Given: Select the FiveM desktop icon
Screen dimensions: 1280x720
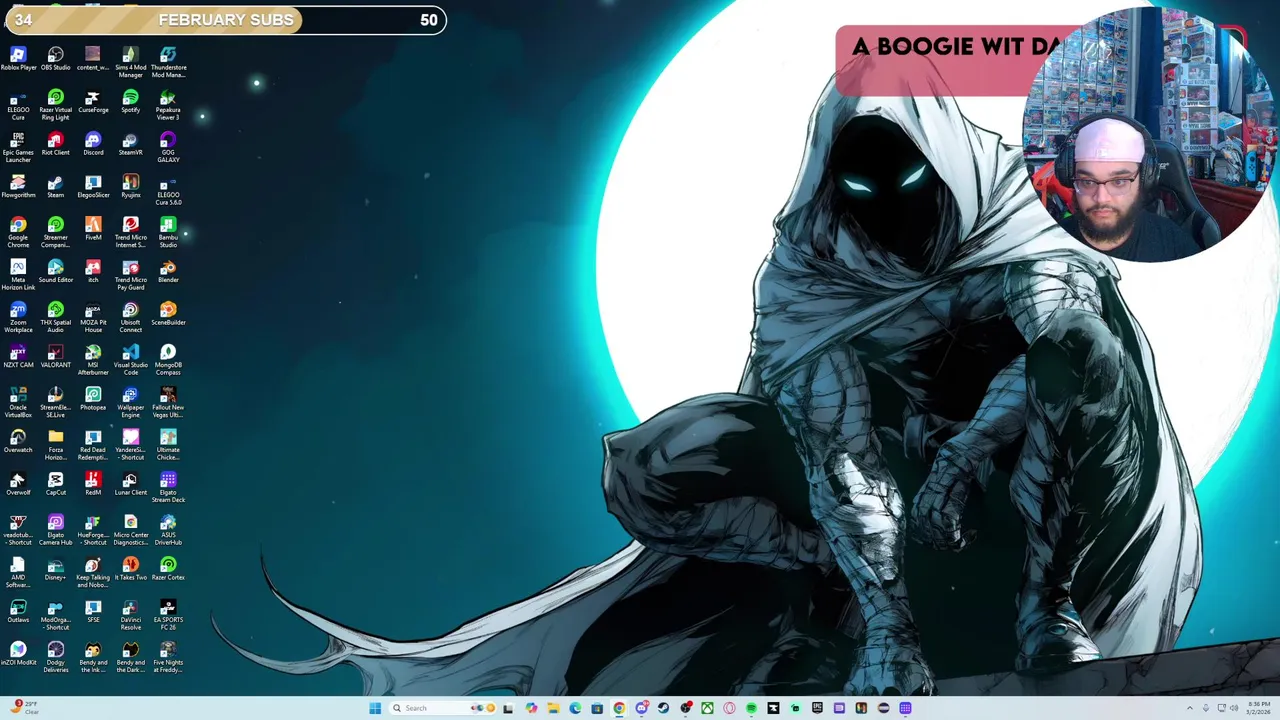Looking at the screenshot, I should coord(93,229).
